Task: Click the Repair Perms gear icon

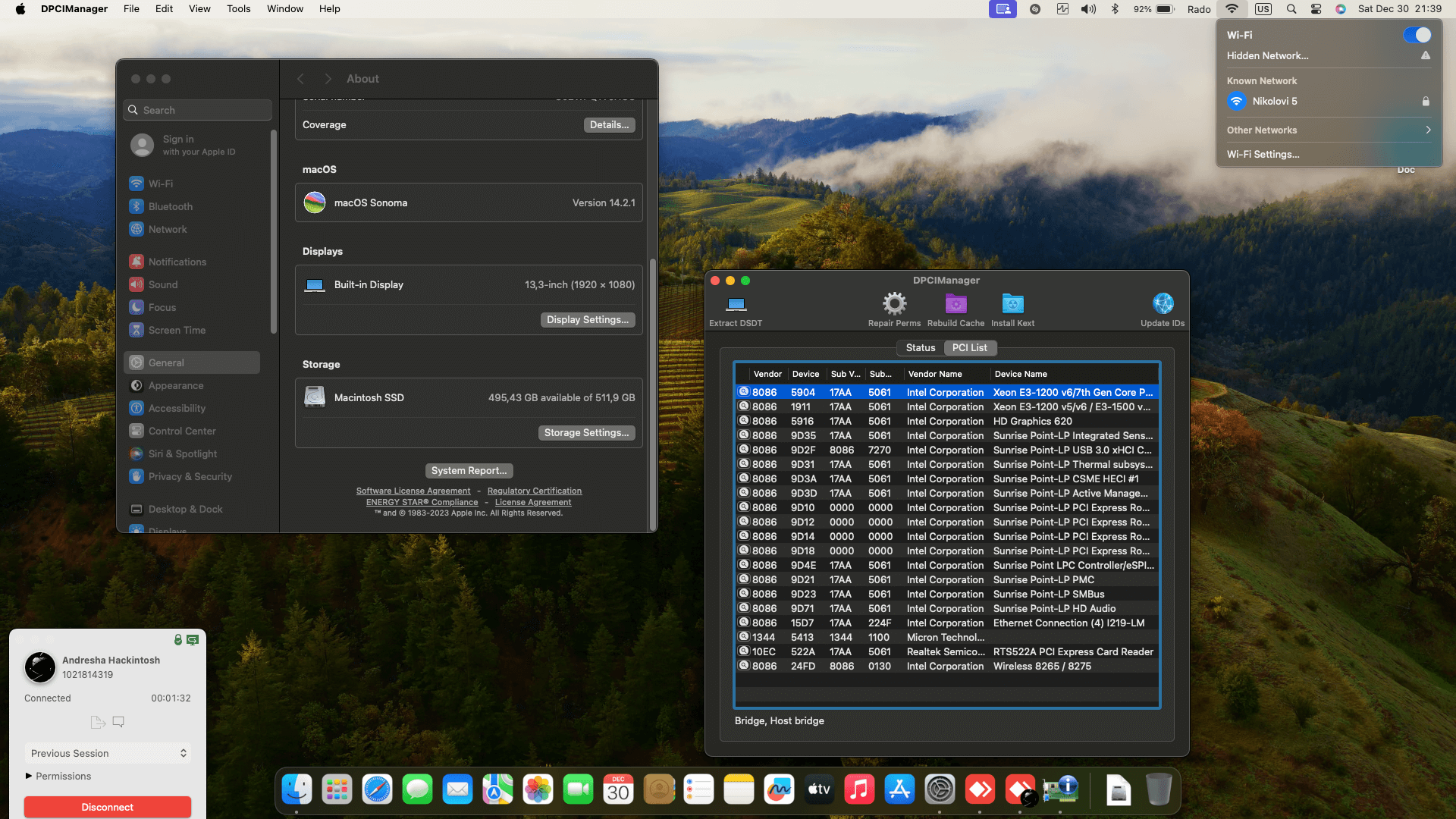Action: pyautogui.click(x=894, y=304)
